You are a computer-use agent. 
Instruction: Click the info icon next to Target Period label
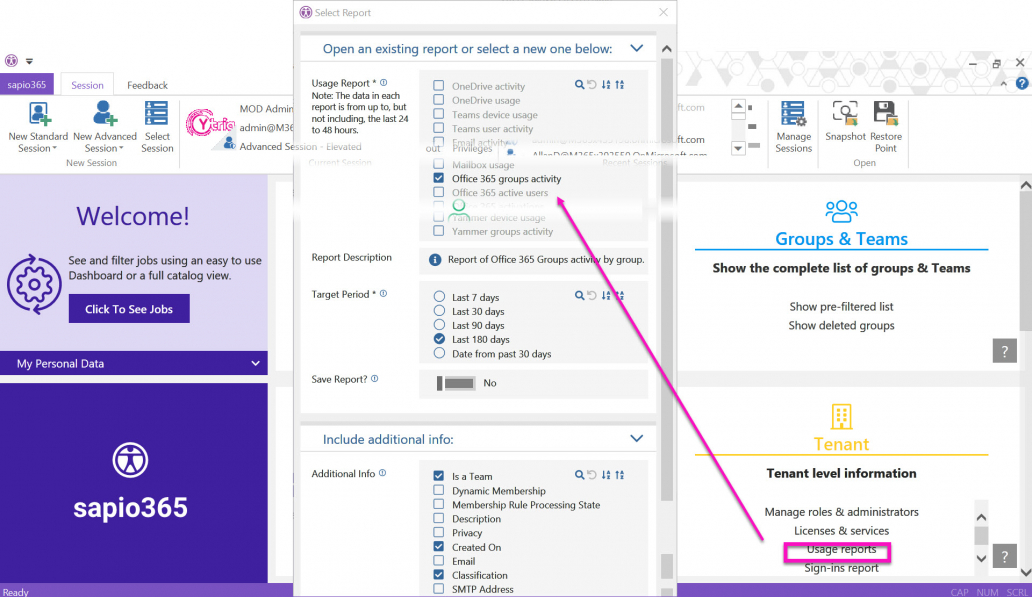(384, 294)
